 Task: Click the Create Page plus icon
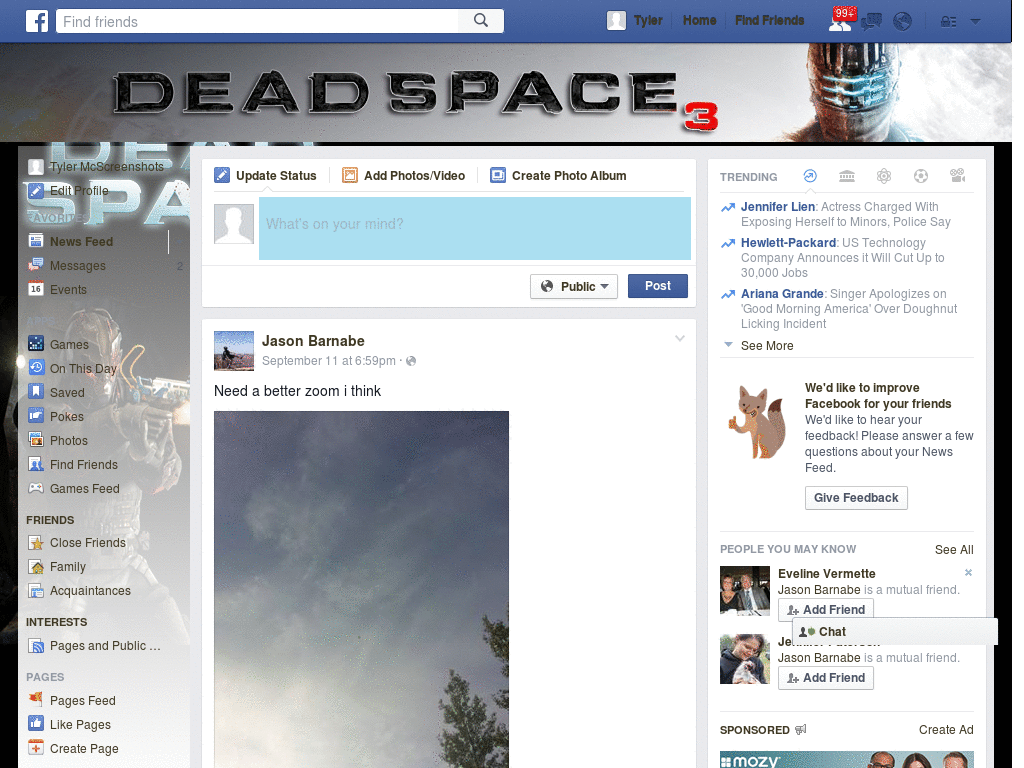pyautogui.click(x=36, y=748)
